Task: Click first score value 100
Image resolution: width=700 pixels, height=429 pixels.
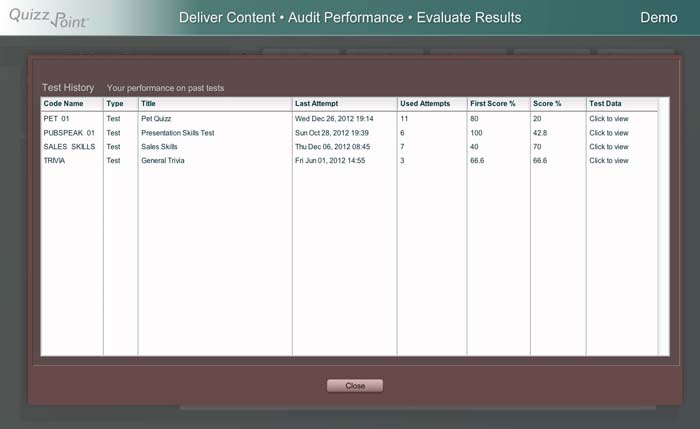Action: pyautogui.click(x=476, y=133)
